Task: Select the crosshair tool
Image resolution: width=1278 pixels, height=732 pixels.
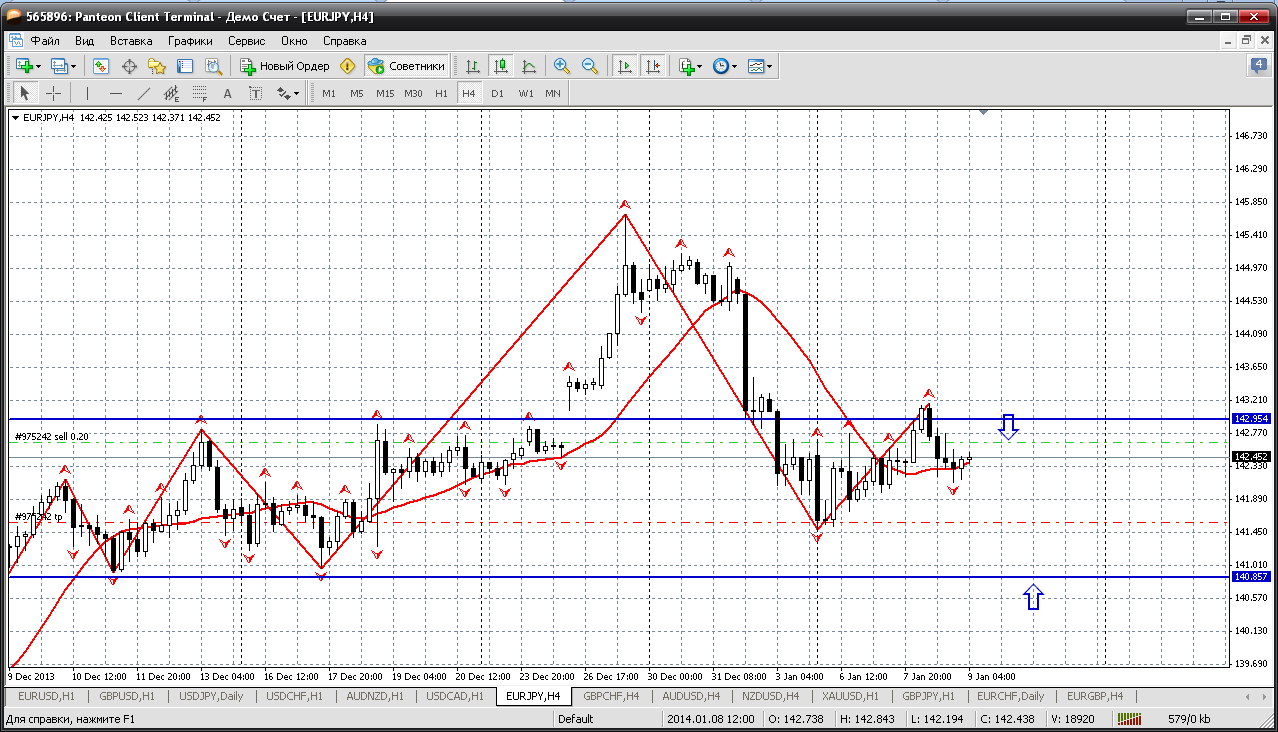Action: click(53, 93)
